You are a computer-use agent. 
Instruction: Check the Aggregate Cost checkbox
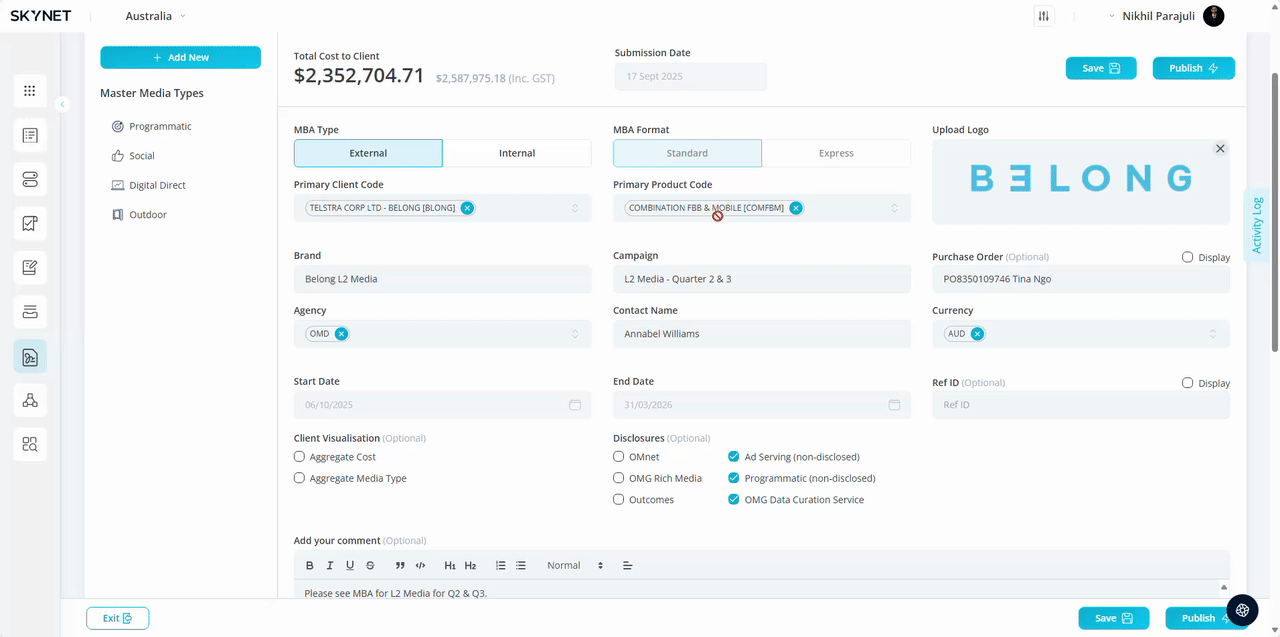[299, 457]
